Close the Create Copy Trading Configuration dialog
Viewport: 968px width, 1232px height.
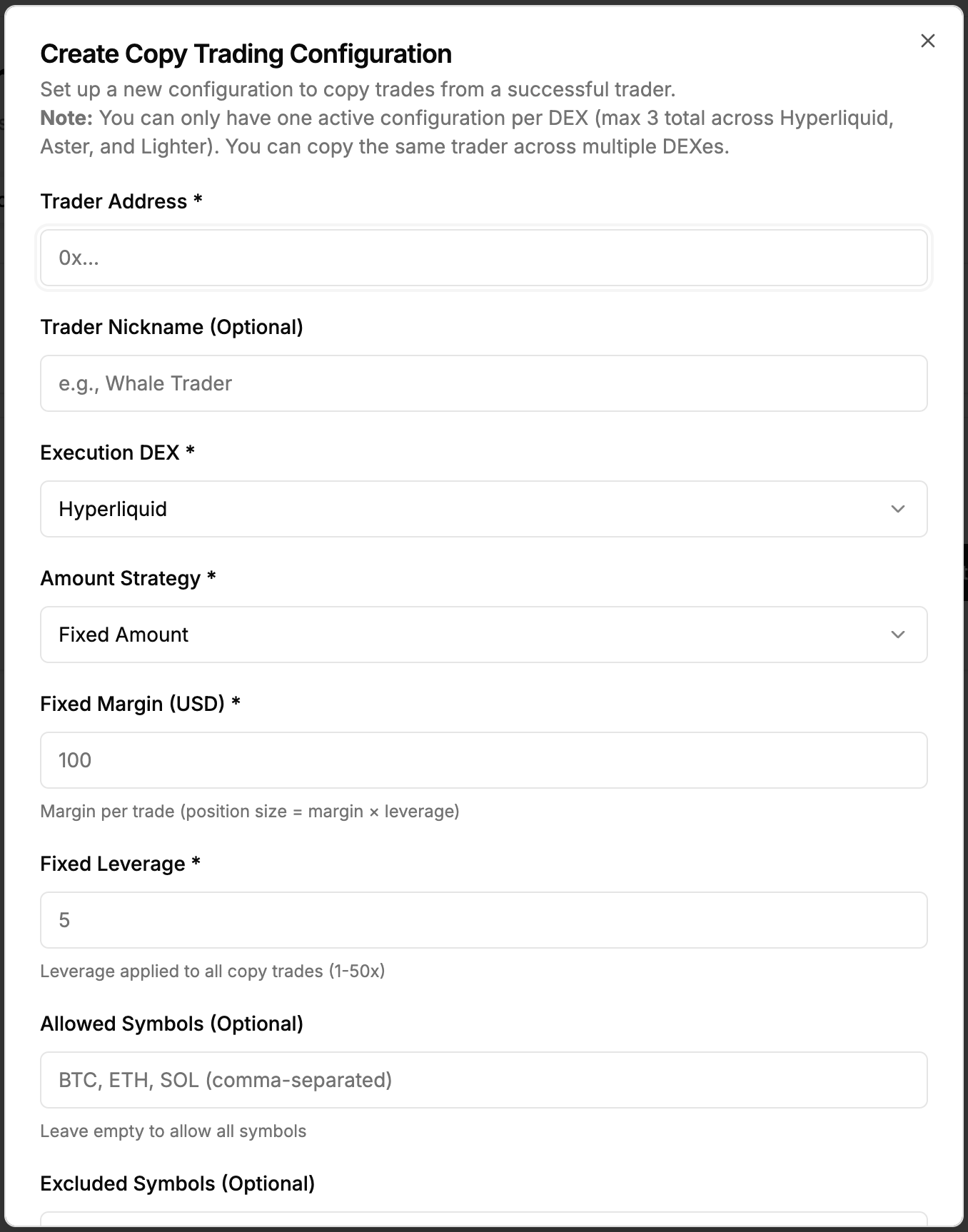coord(927,41)
